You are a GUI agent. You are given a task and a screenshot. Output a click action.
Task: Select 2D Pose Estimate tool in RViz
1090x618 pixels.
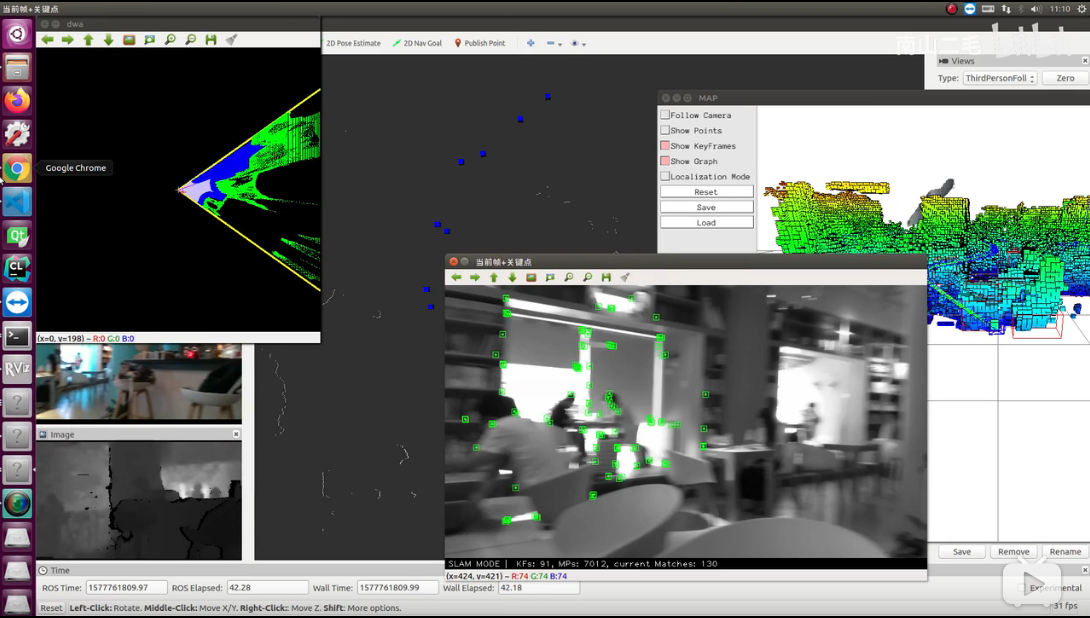point(353,43)
